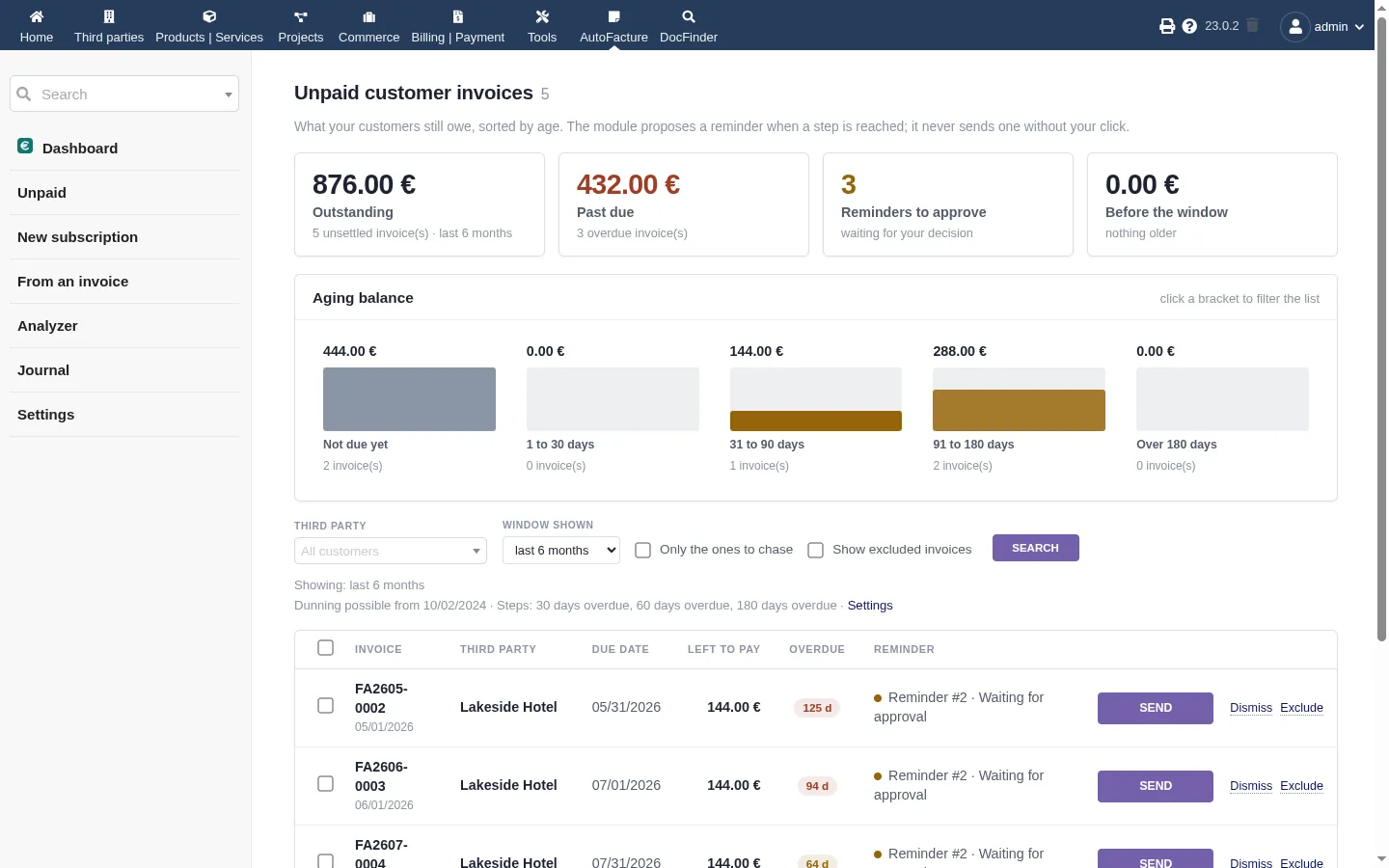The height and width of the screenshot is (868, 1389).
Task: Open the Home icon in top menu
Action: tap(37, 16)
